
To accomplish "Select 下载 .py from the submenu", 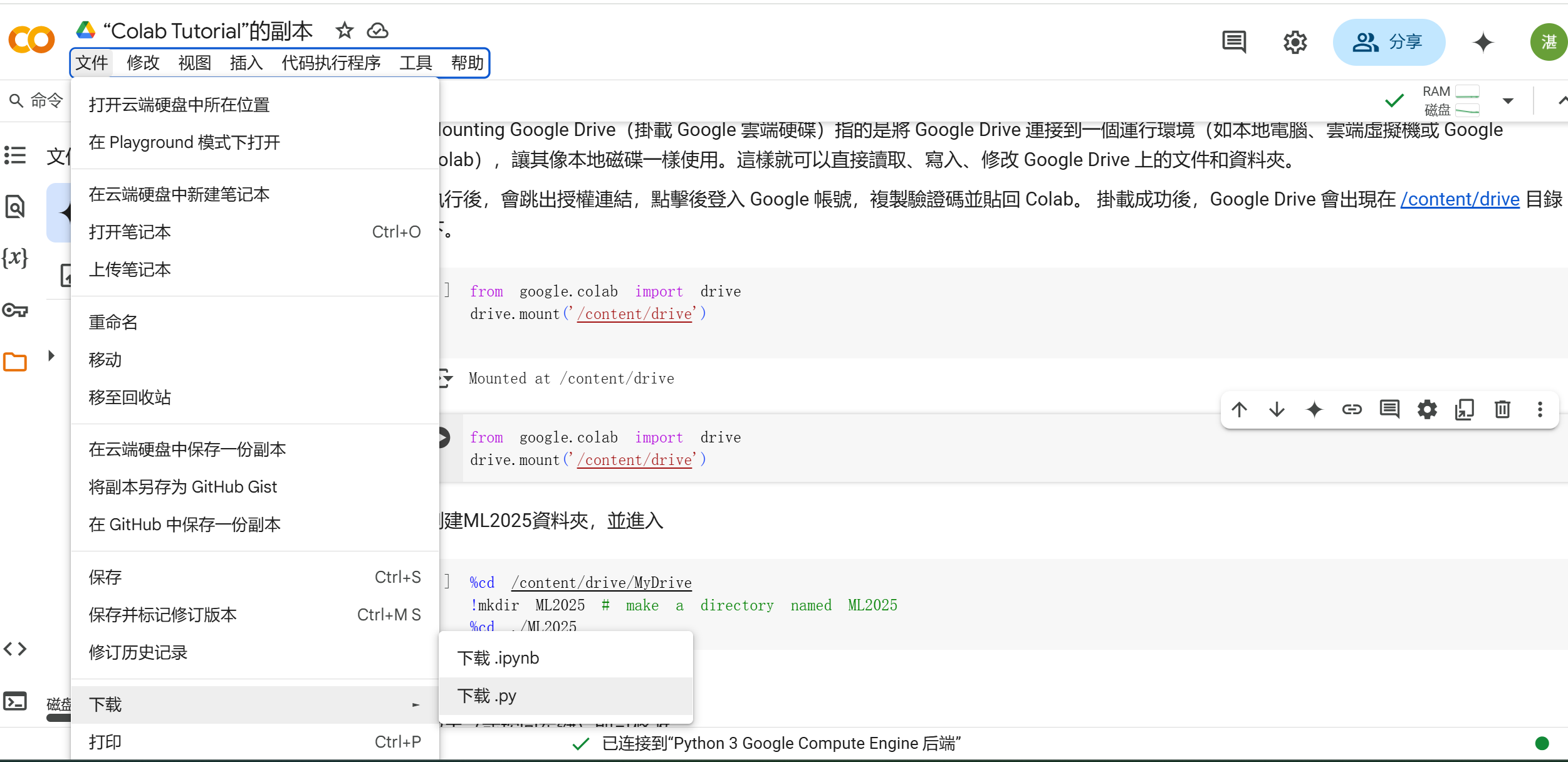I will [x=487, y=696].
